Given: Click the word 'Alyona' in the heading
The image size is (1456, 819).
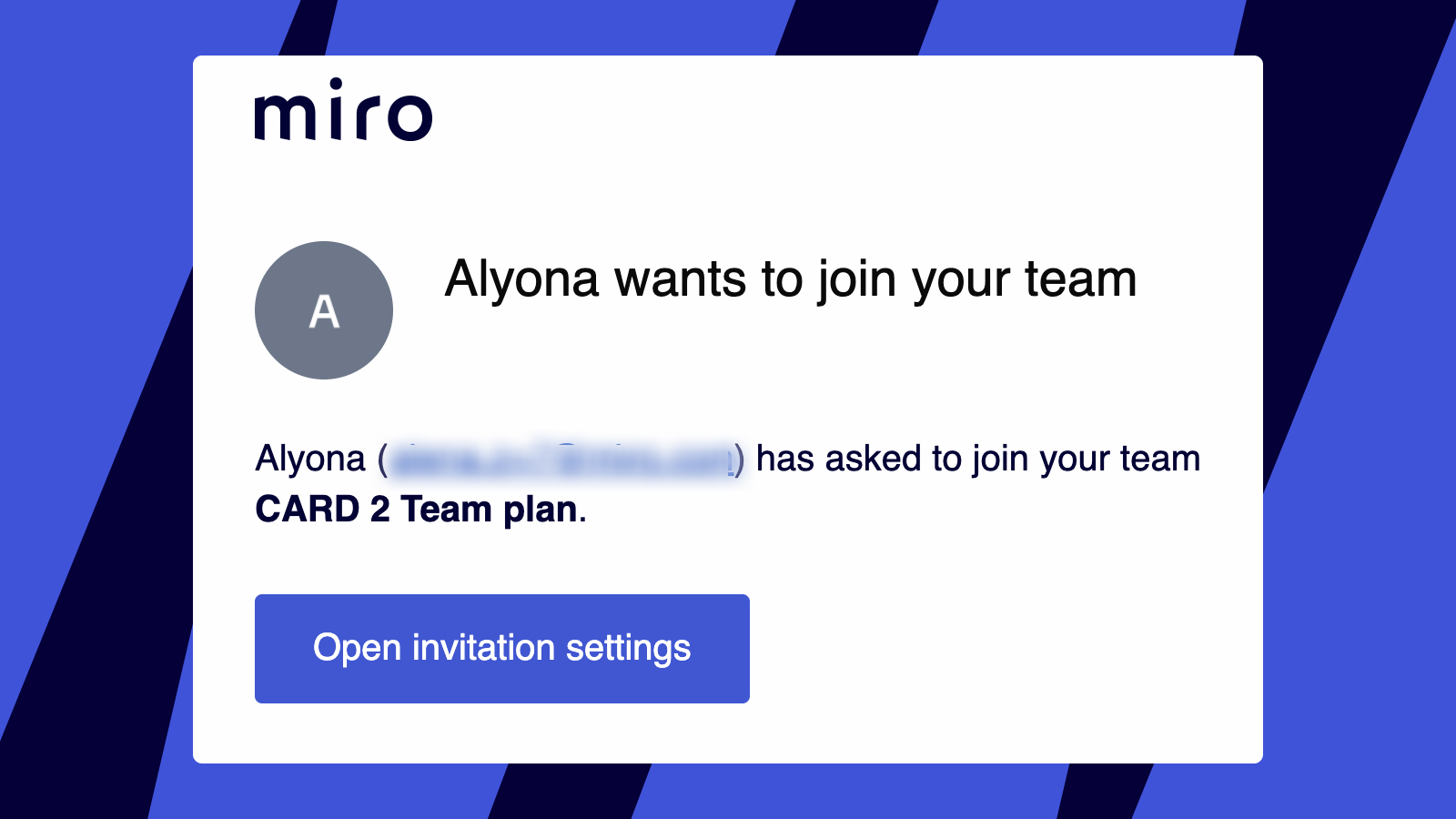Looking at the screenshot, I should tap(521, 278).
